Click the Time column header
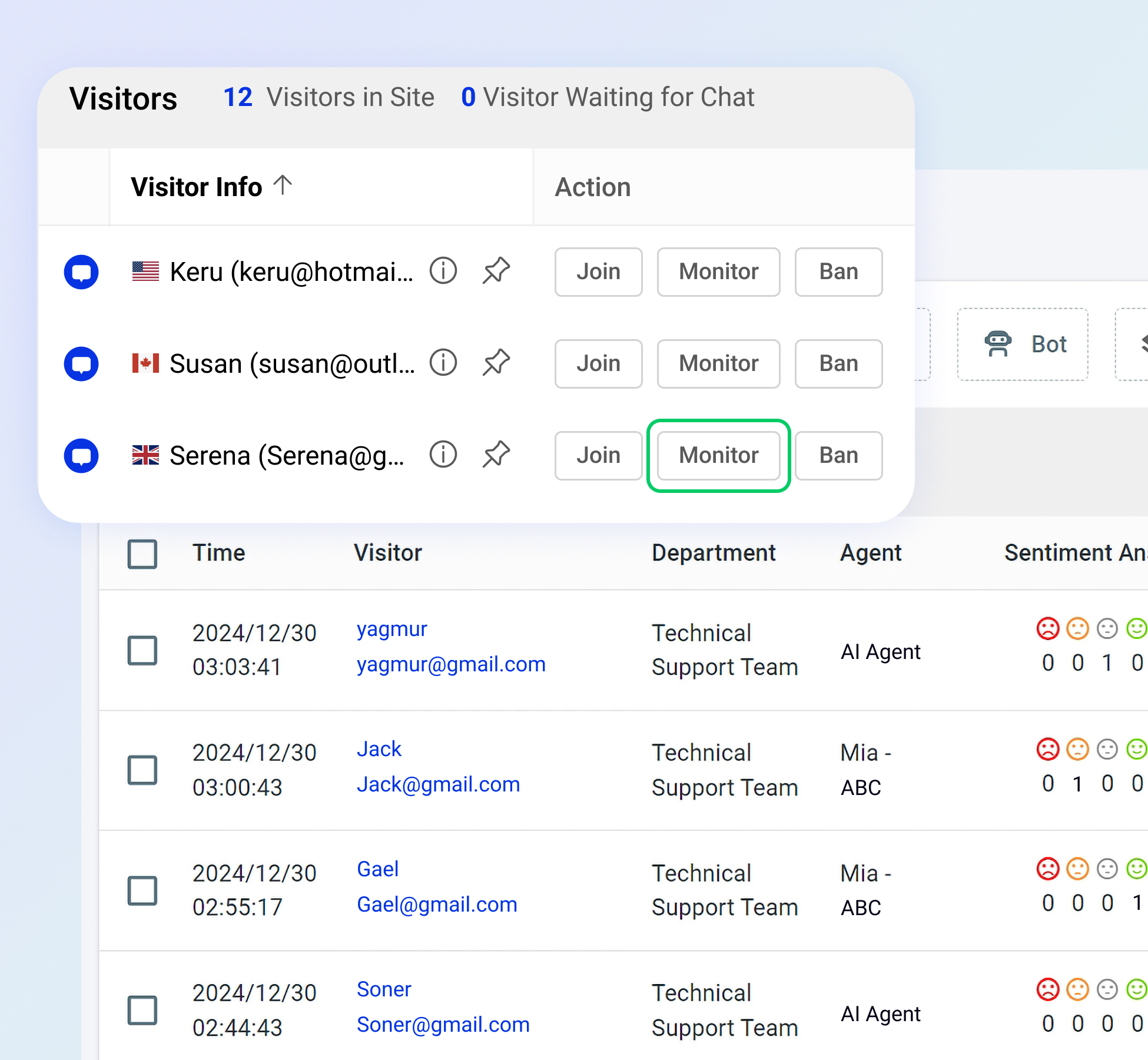The height and width of the screenshot is (1060, 1148). click(x=218, y=552)
